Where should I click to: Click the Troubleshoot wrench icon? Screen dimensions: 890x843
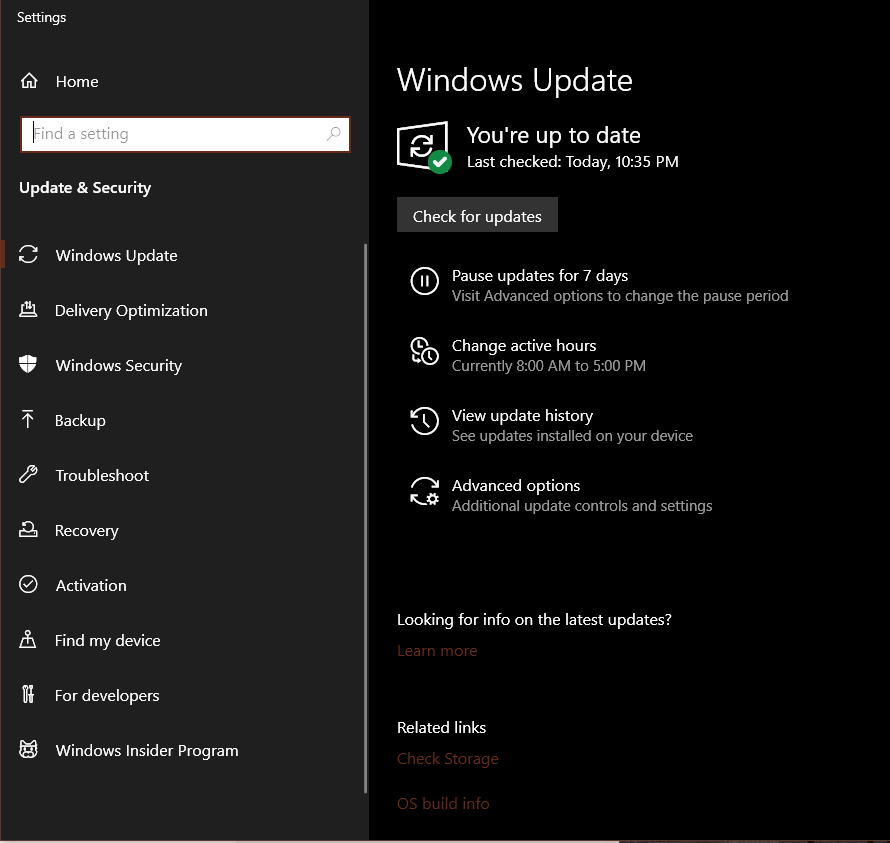pyautogui.click(x=29, y=475)
